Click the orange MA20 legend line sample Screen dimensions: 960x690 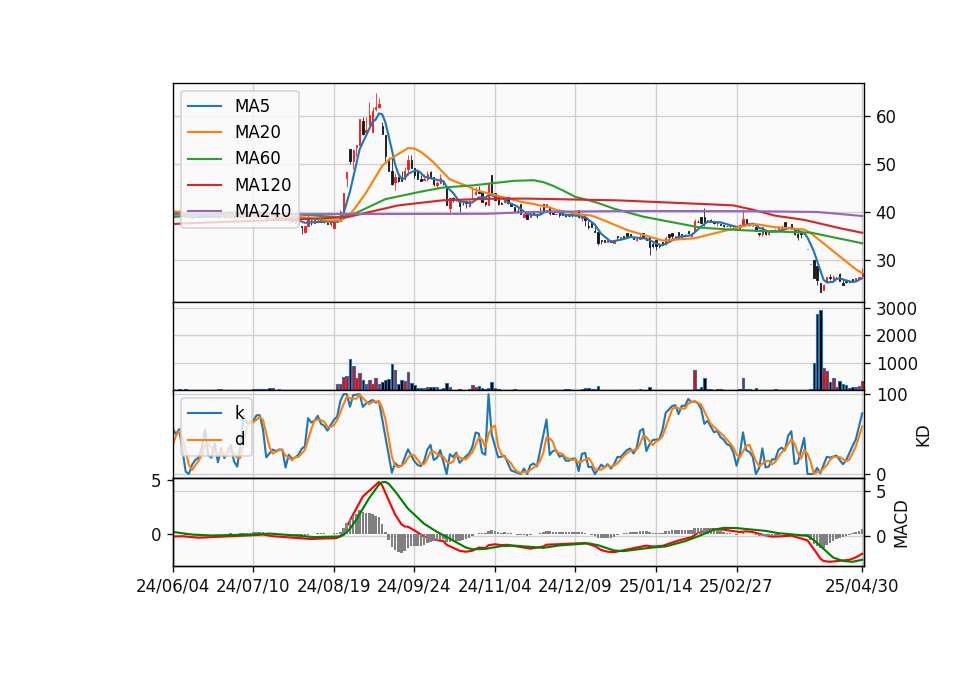coord(204,132)
